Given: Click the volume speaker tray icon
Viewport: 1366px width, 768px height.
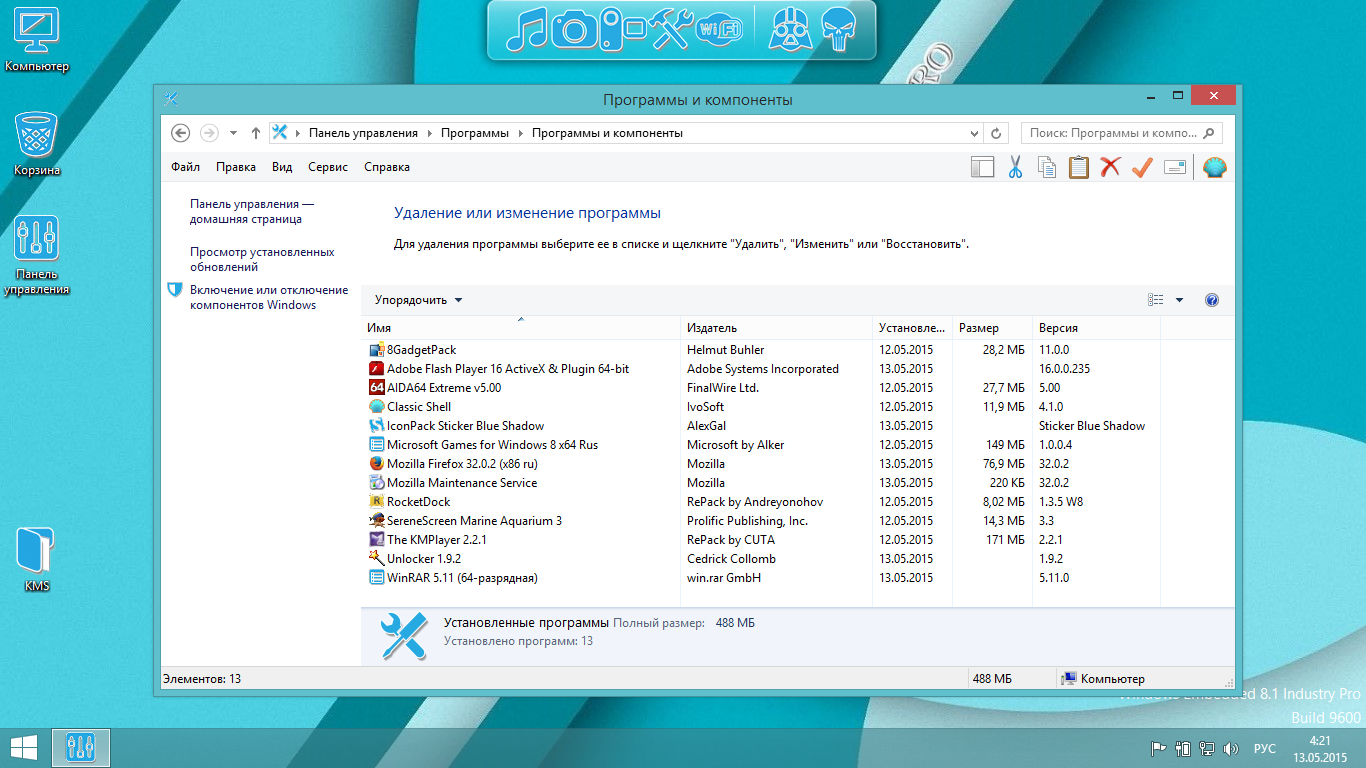Looking at the screenshot, I should click(x=1231, y=748).
